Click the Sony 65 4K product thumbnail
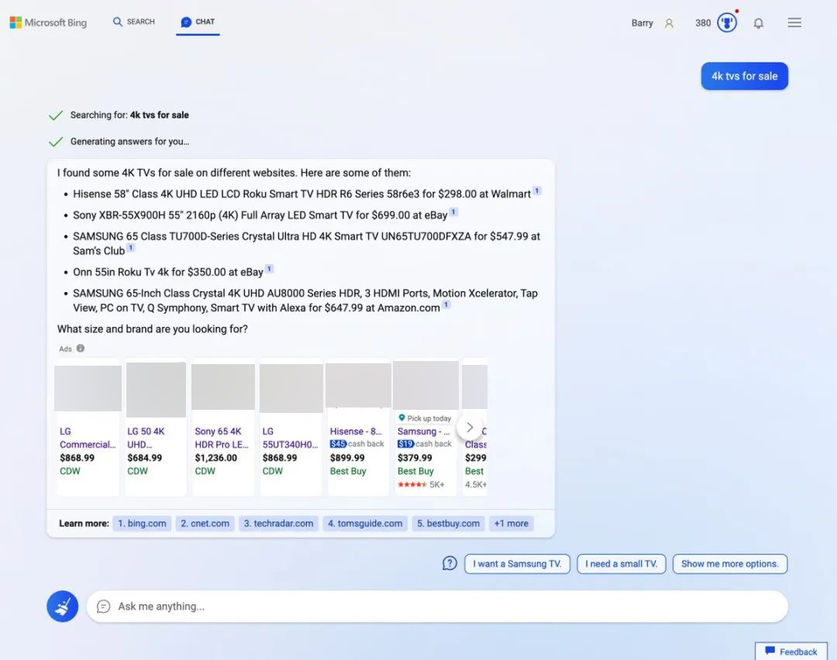Viewport: 837px width, 660px height. (x=223, y=387)
